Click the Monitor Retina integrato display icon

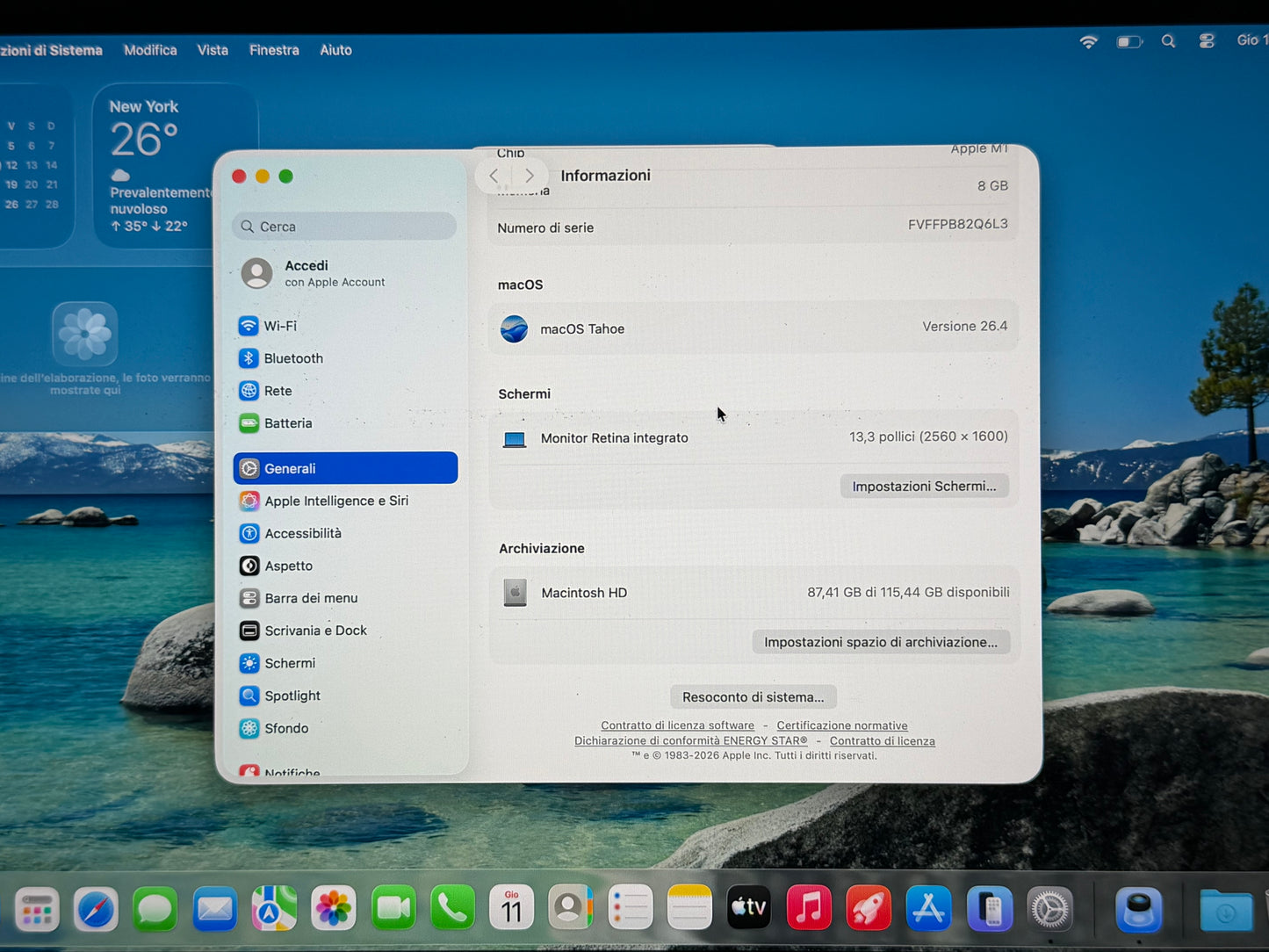515,439
